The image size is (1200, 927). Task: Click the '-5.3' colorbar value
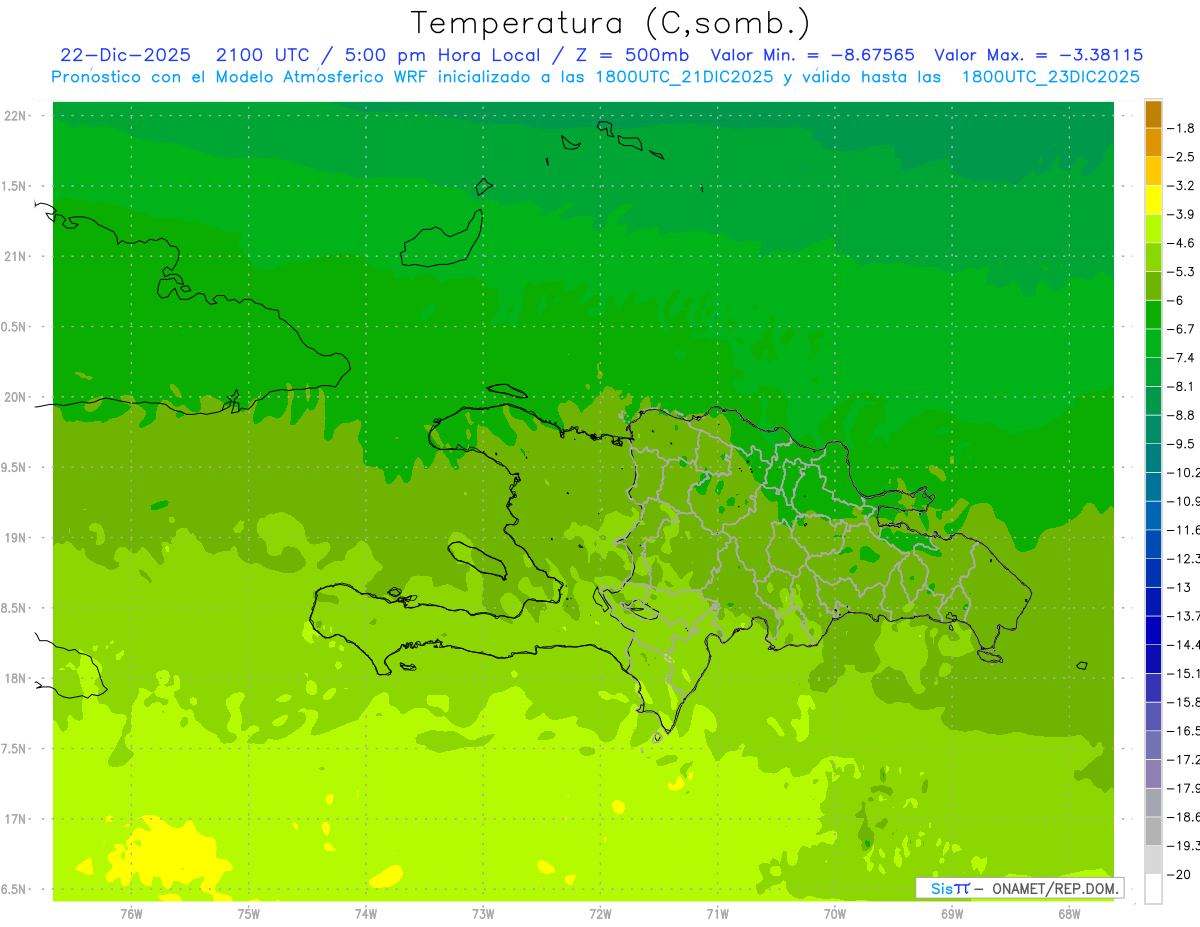tap(1180, 272)
